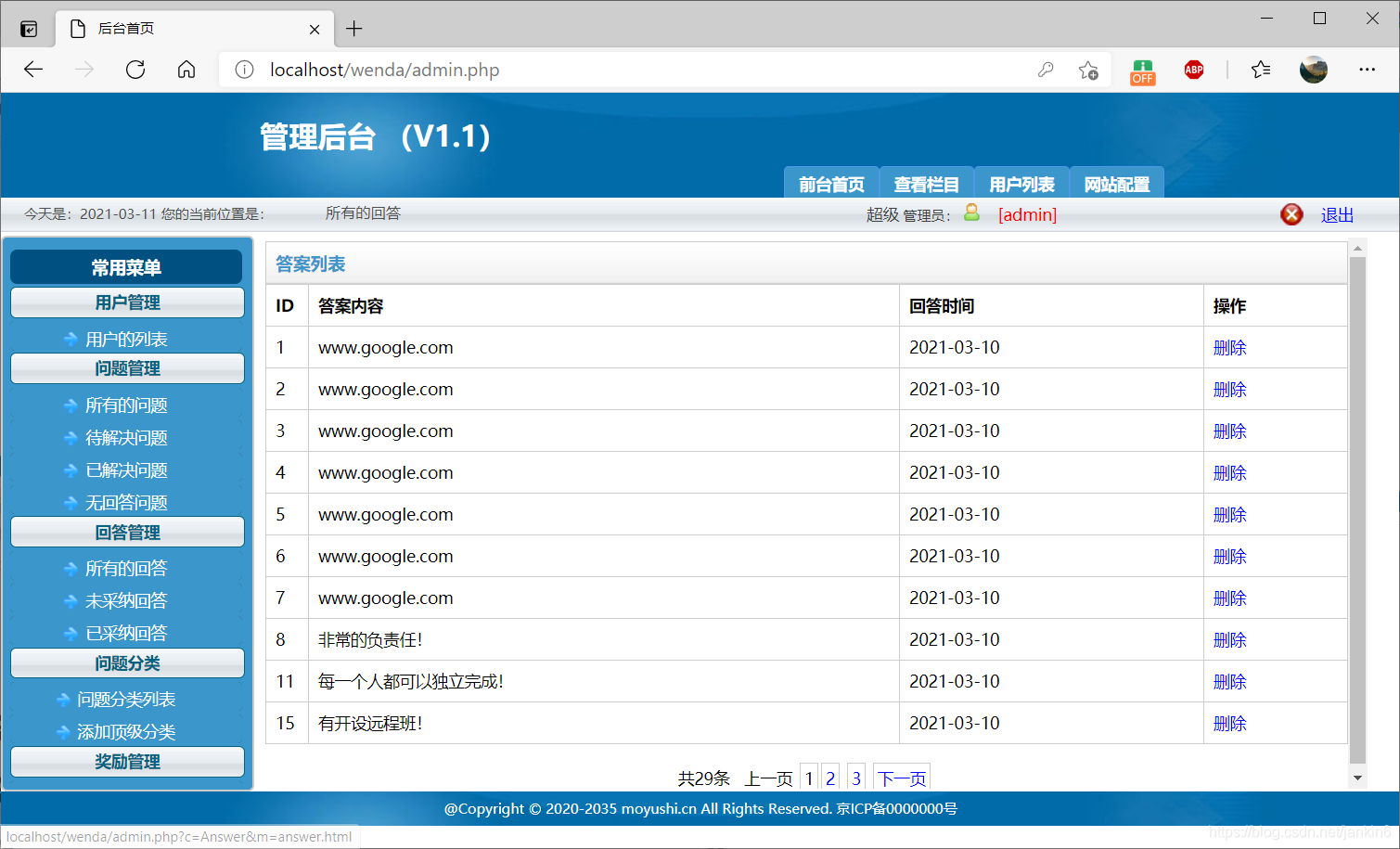Click arrow icon beside 所有的问题
The width and height of the screenshot is (1400, 849).
(71, 405)
